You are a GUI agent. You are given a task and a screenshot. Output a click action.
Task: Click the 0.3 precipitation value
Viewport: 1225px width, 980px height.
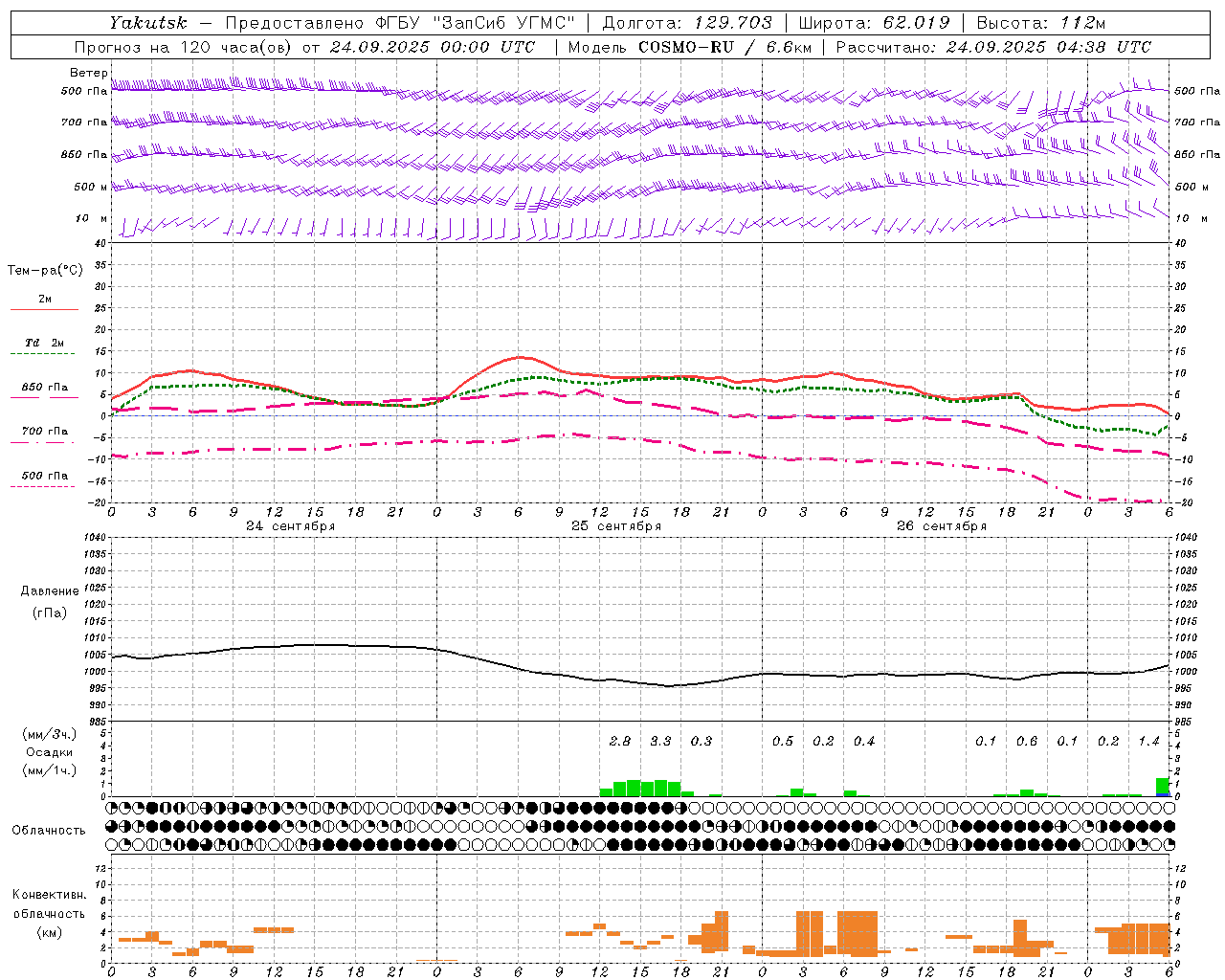(702, 741)
